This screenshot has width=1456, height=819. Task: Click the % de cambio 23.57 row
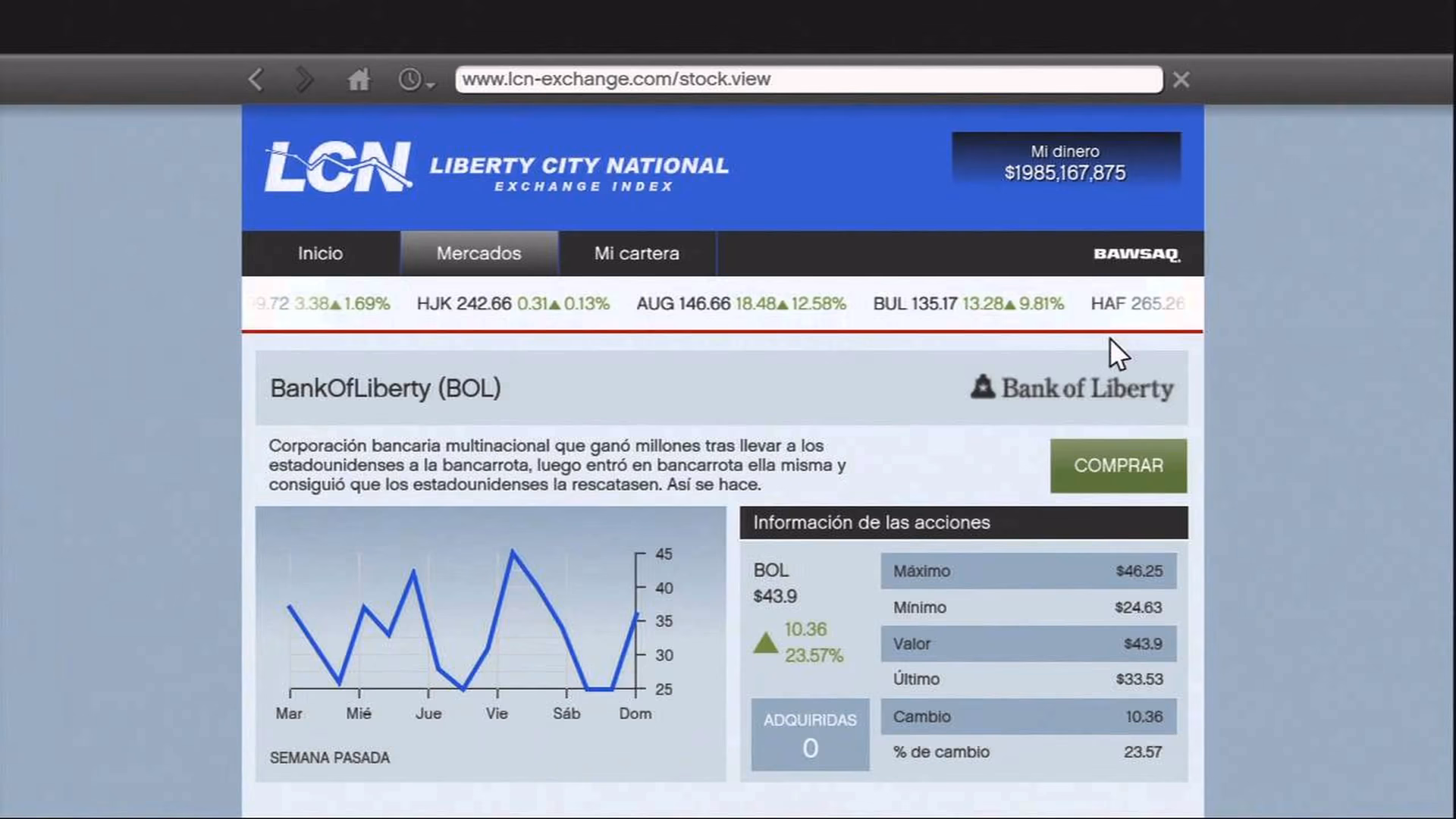click(1028, 752)
